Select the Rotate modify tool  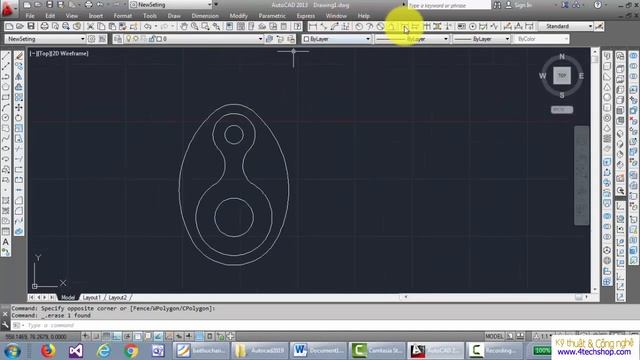19,118
